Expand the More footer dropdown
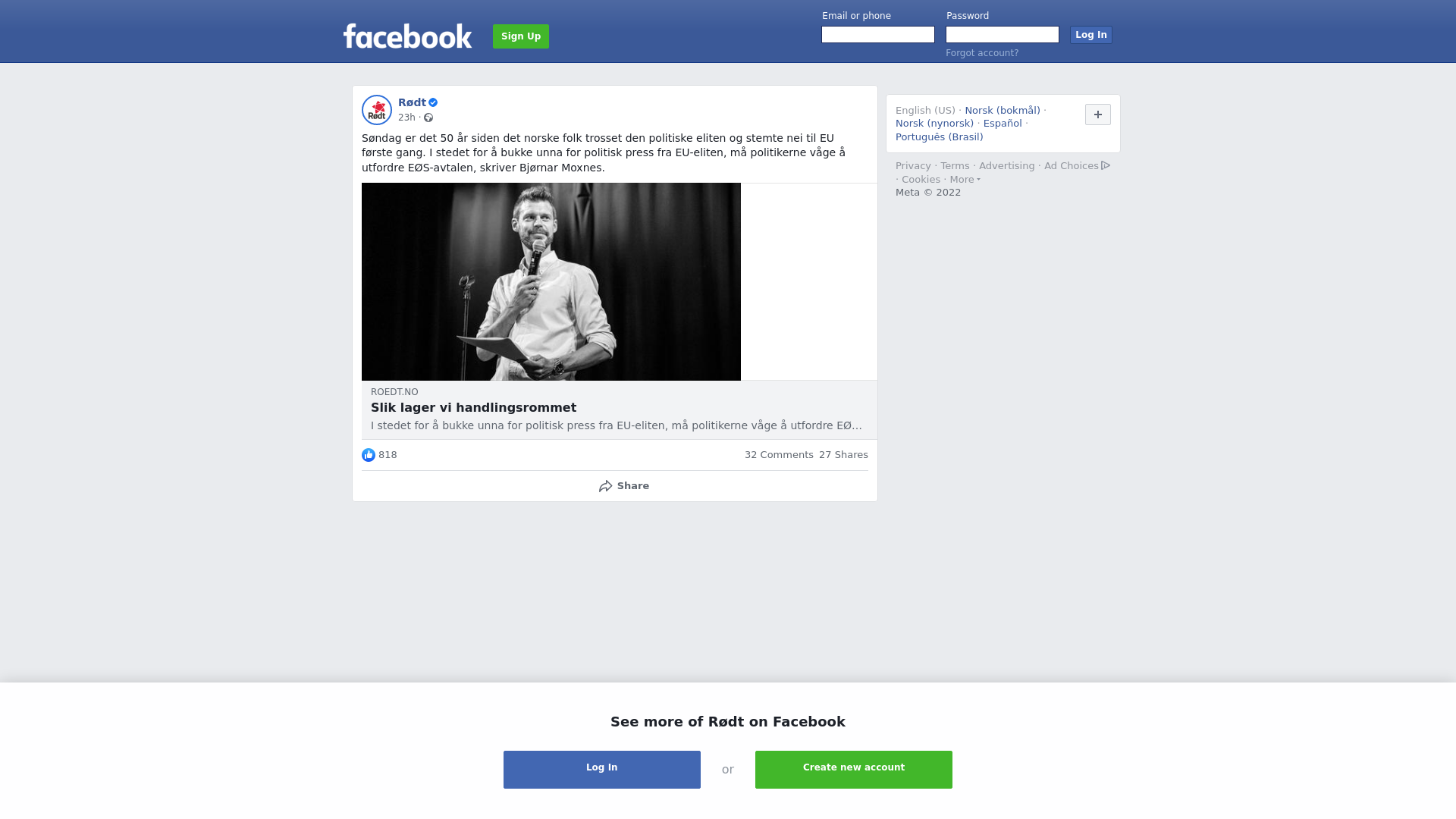 pyautogui.click(x=965, y=180)
